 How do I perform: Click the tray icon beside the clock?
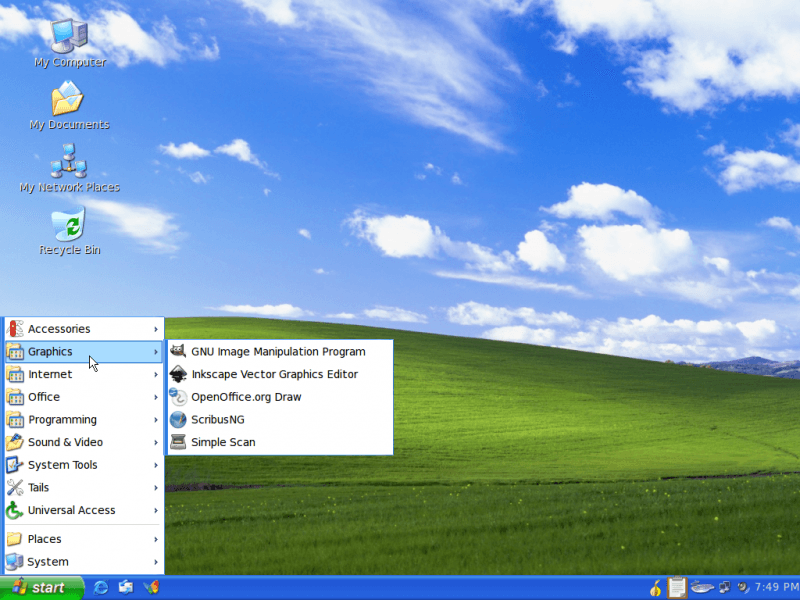coord(743,588)
